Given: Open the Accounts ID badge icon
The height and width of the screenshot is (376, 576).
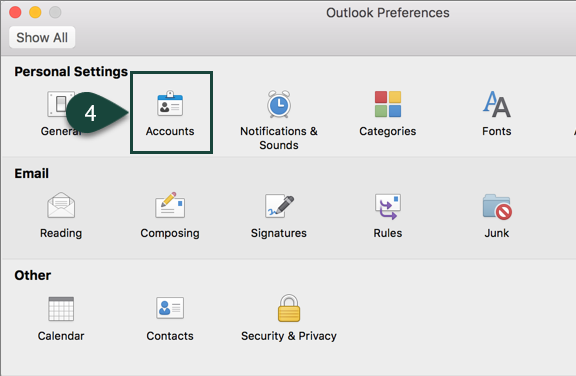Looking at the screenshot, I should tap(170, 103).
